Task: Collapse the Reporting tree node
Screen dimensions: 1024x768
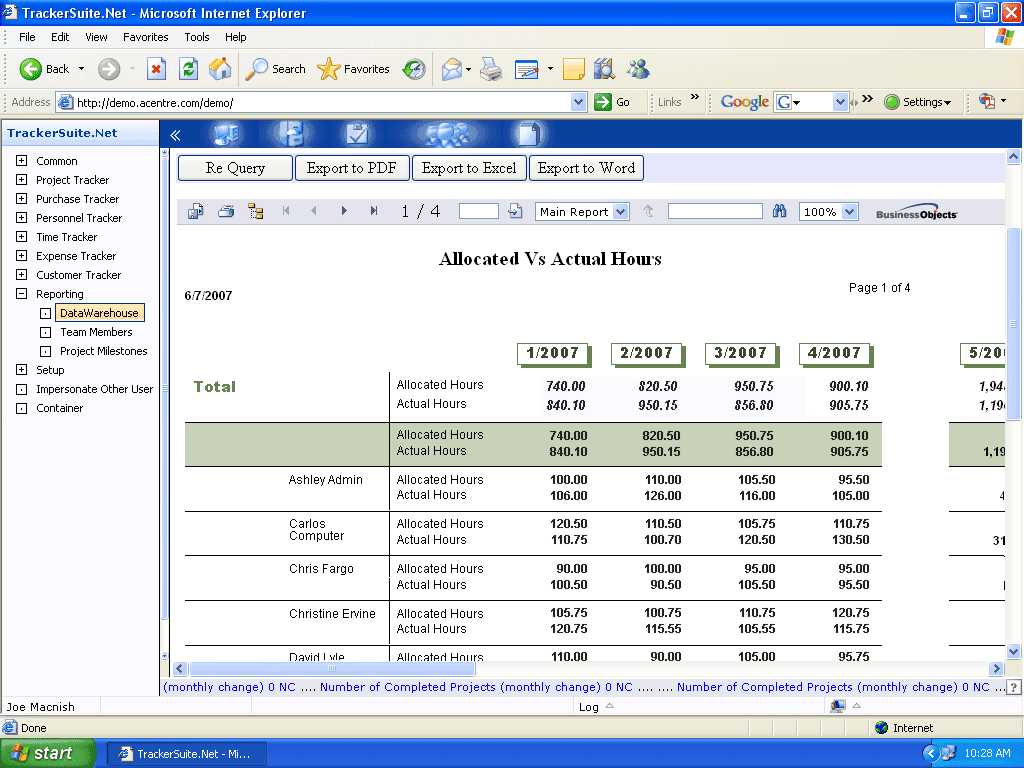Action: [x=21, y=294]
